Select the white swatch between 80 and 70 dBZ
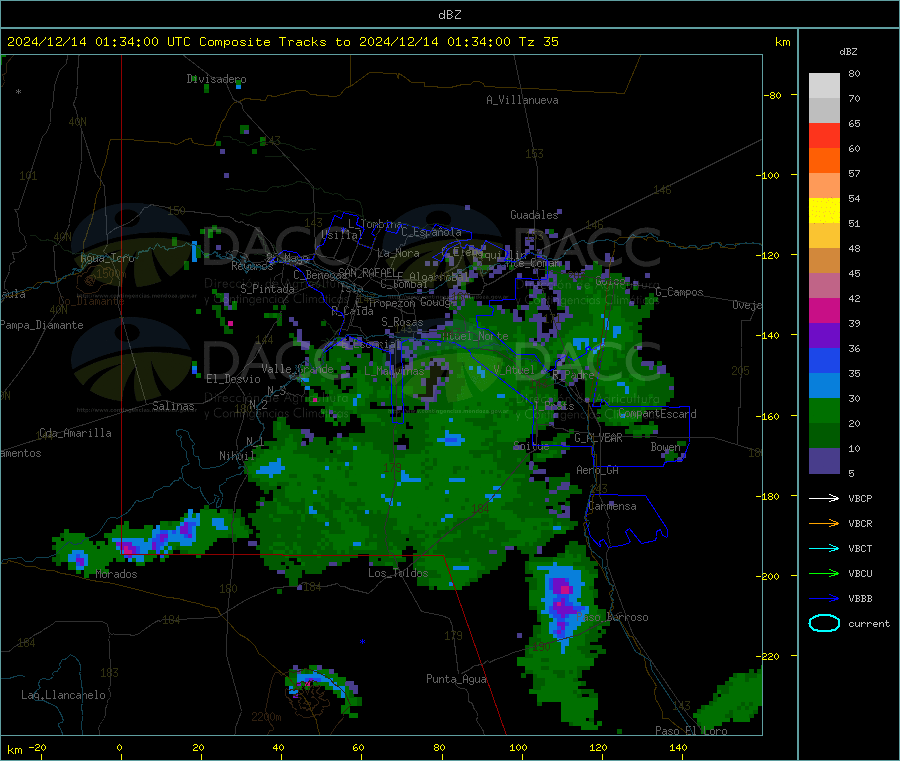 pyautogui.click(x=824, y=86)
